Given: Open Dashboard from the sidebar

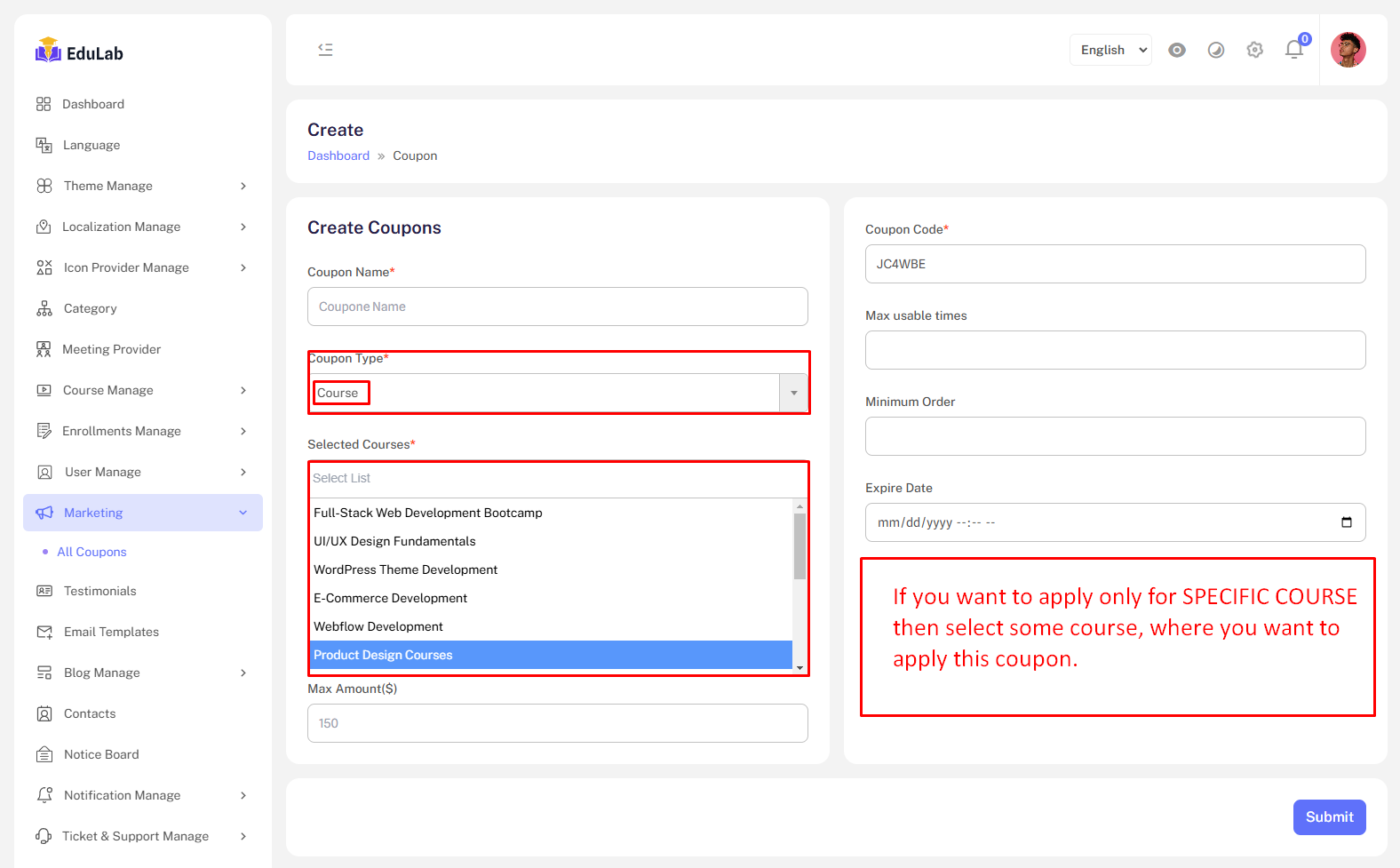Looking at the screenshot, I should tap(93, 104).
